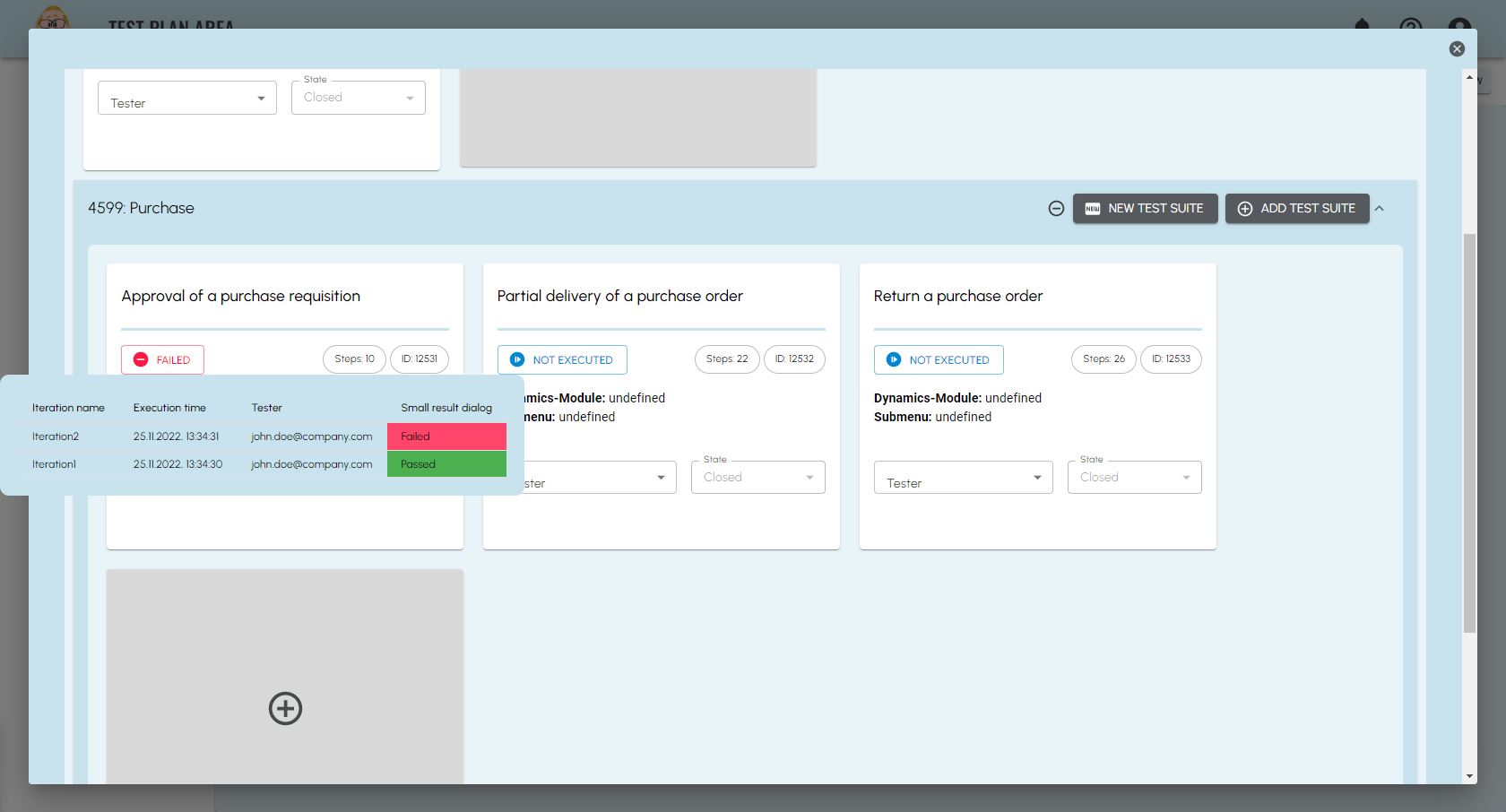1506x812 pixels.
Task: Run Partial delivery test via NOT EXECUTED
Action: (x=562, y=359)
